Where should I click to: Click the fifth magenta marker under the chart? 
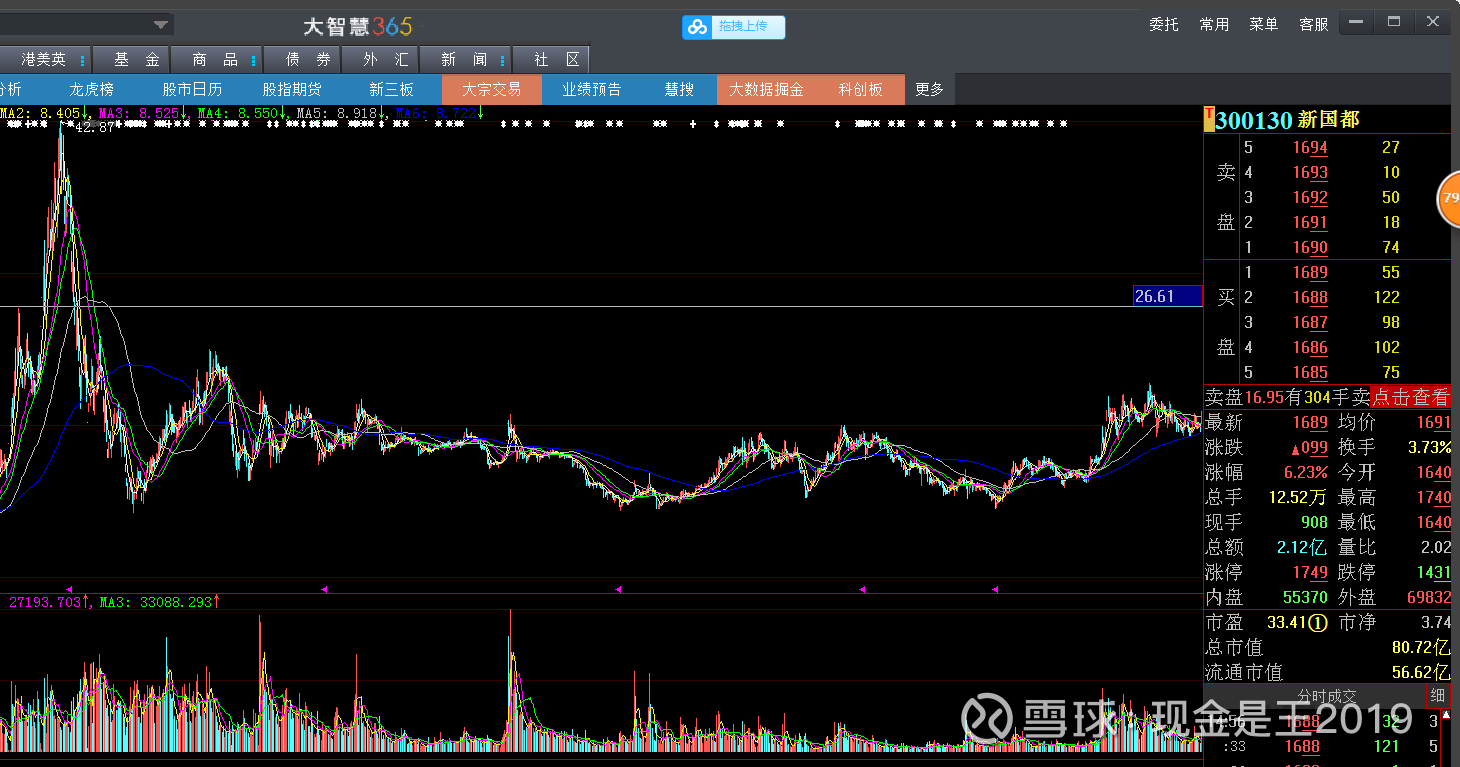pos(994,590)
